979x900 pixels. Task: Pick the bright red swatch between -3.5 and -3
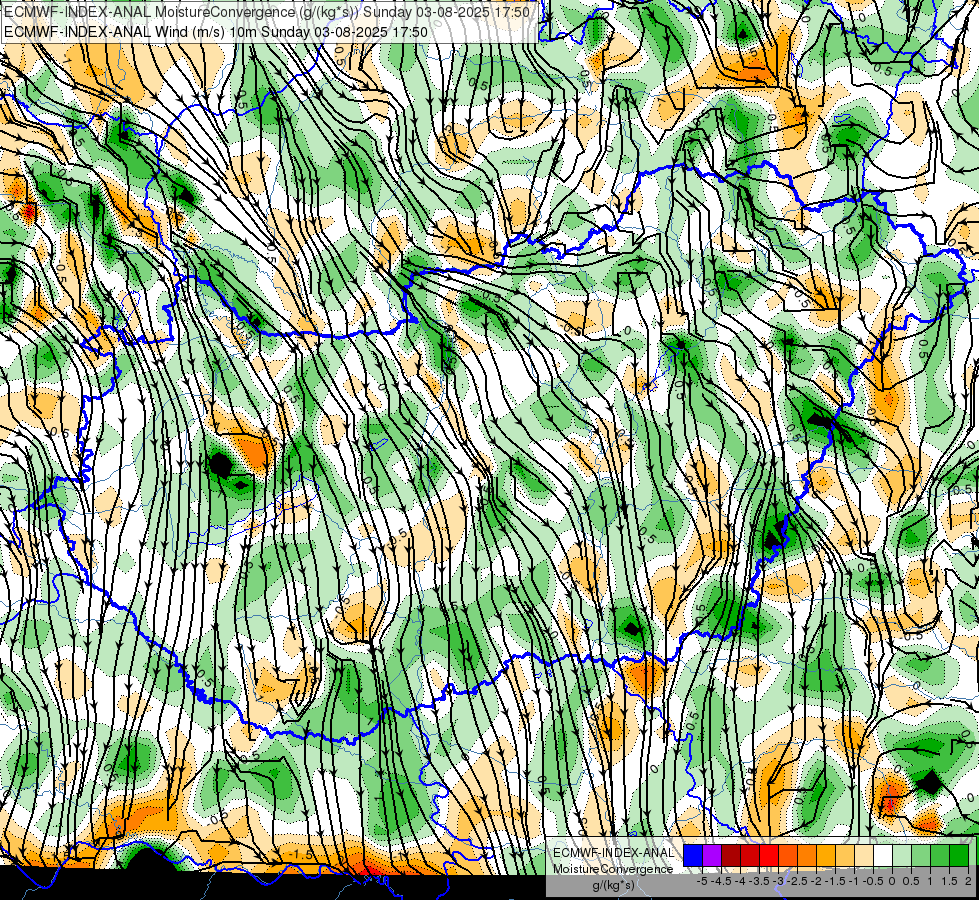(769, 856)
